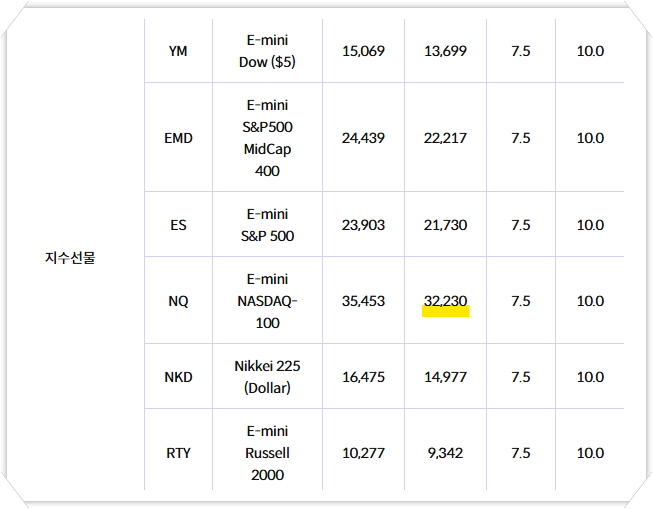Select the Nikkei 225 (Dollar) product name

[267, 377]
